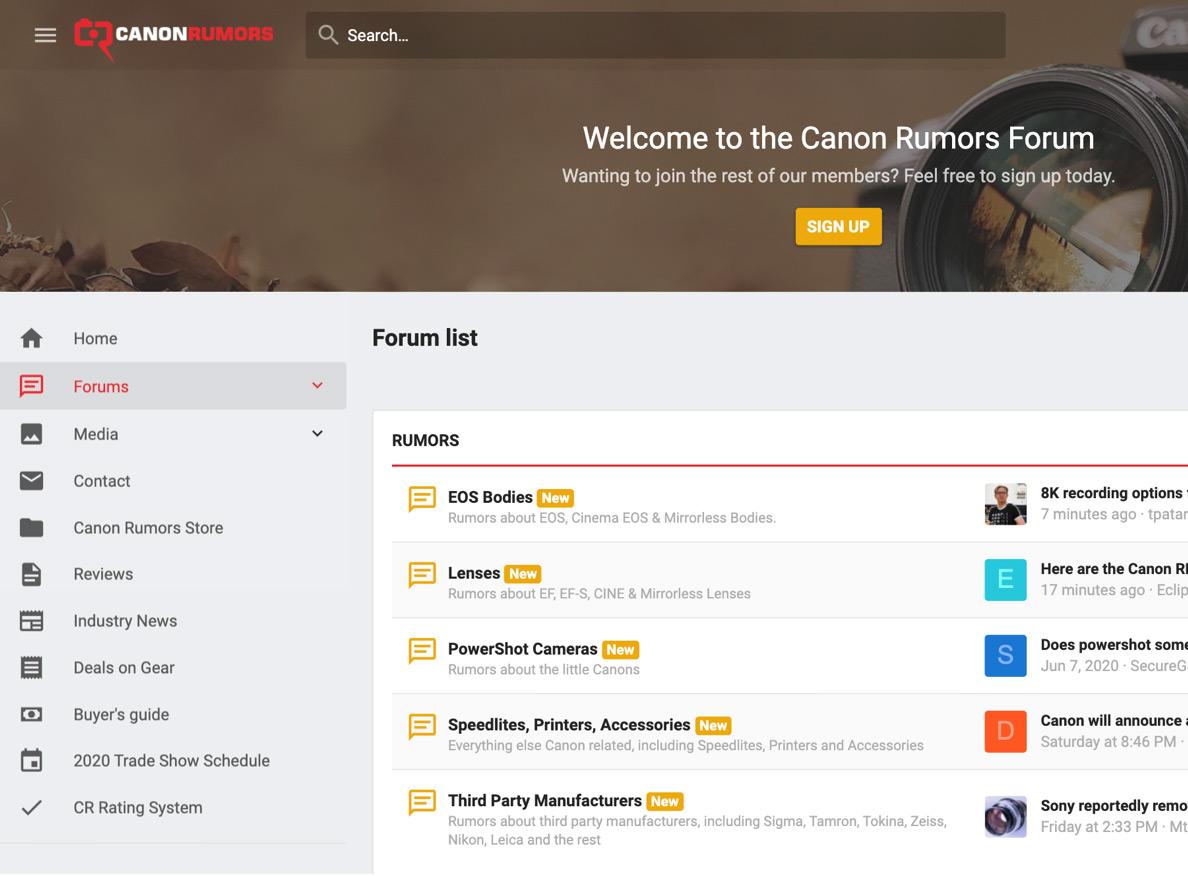The height and width of the screenshot is (876, 1188).
Task: Expand the Media submenu chevron
Action: [317, 434]
